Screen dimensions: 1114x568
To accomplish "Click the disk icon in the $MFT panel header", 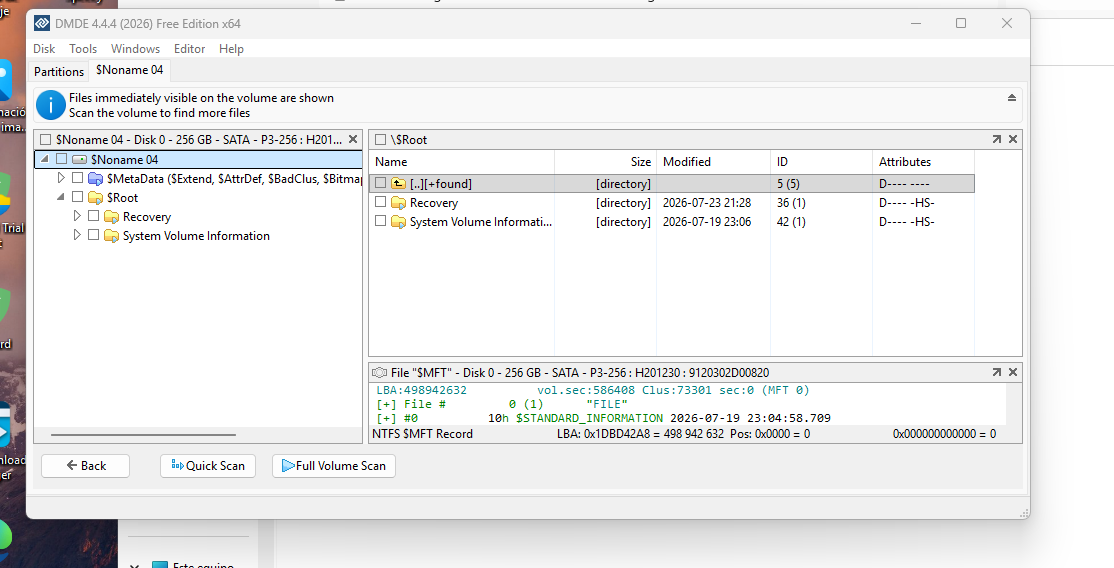I will [x=379, y=373].
